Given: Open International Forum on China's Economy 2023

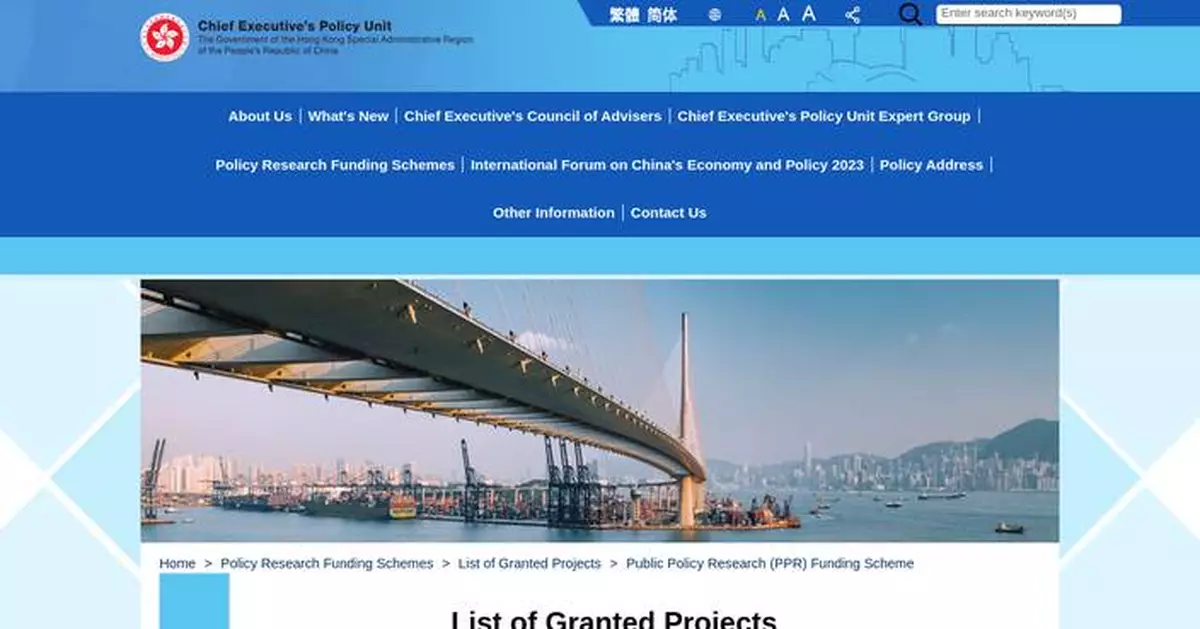Looking at the screenshot, I should [667, 165].
